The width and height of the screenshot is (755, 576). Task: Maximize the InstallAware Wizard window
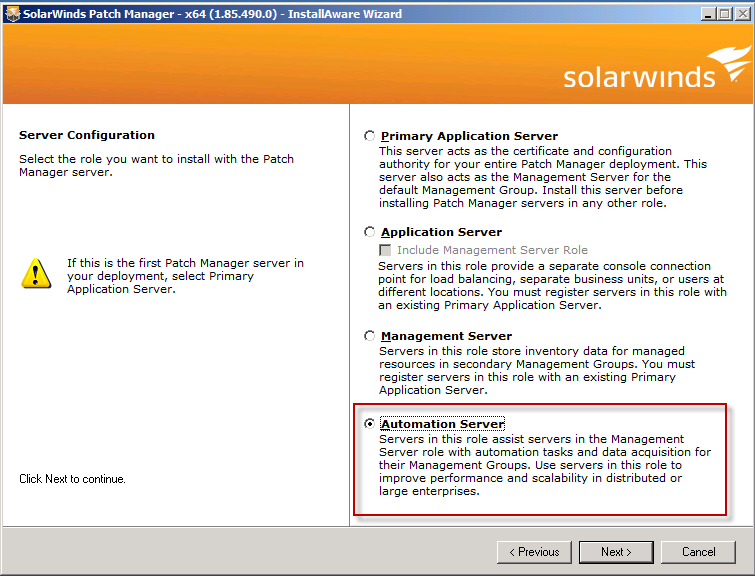click(724, 14)
